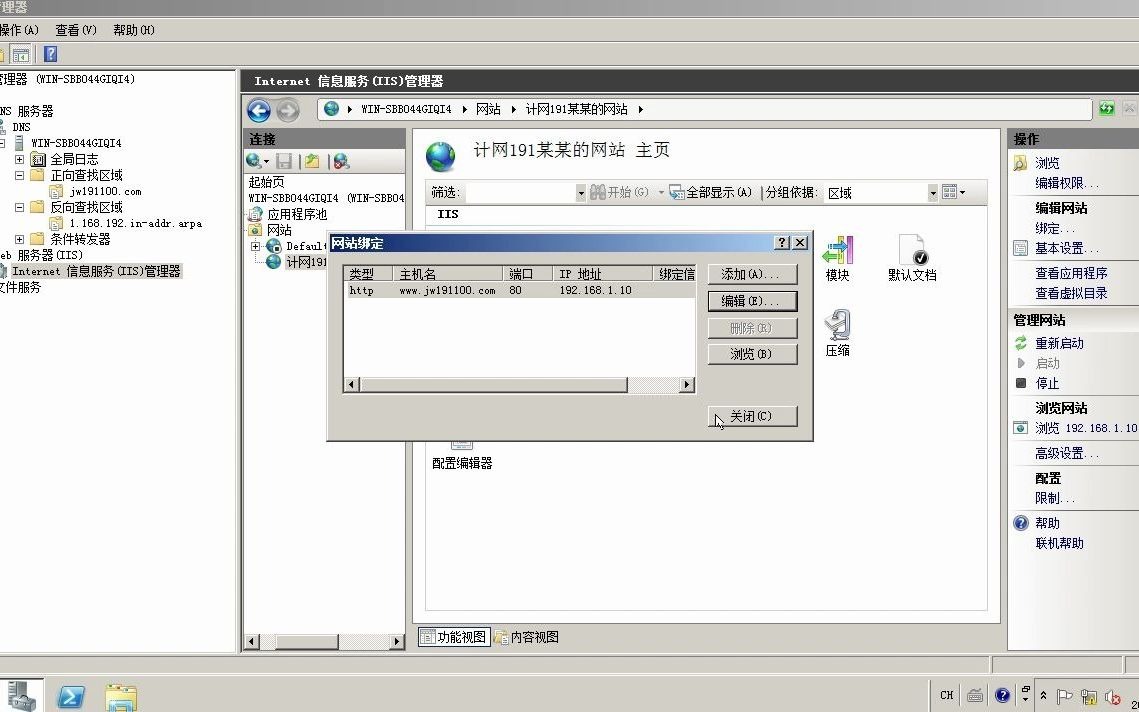1139x712 pixels.
Task: Select Internet 信息服务(IIS)管理器 in the left tree
Action: 96,271
